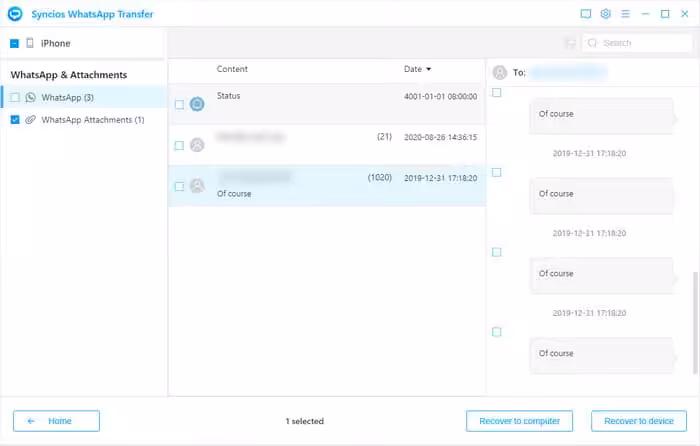Screen dimensions: 700x446
Task: Click the contact avatar next to To:
Action: pos(500,72)
